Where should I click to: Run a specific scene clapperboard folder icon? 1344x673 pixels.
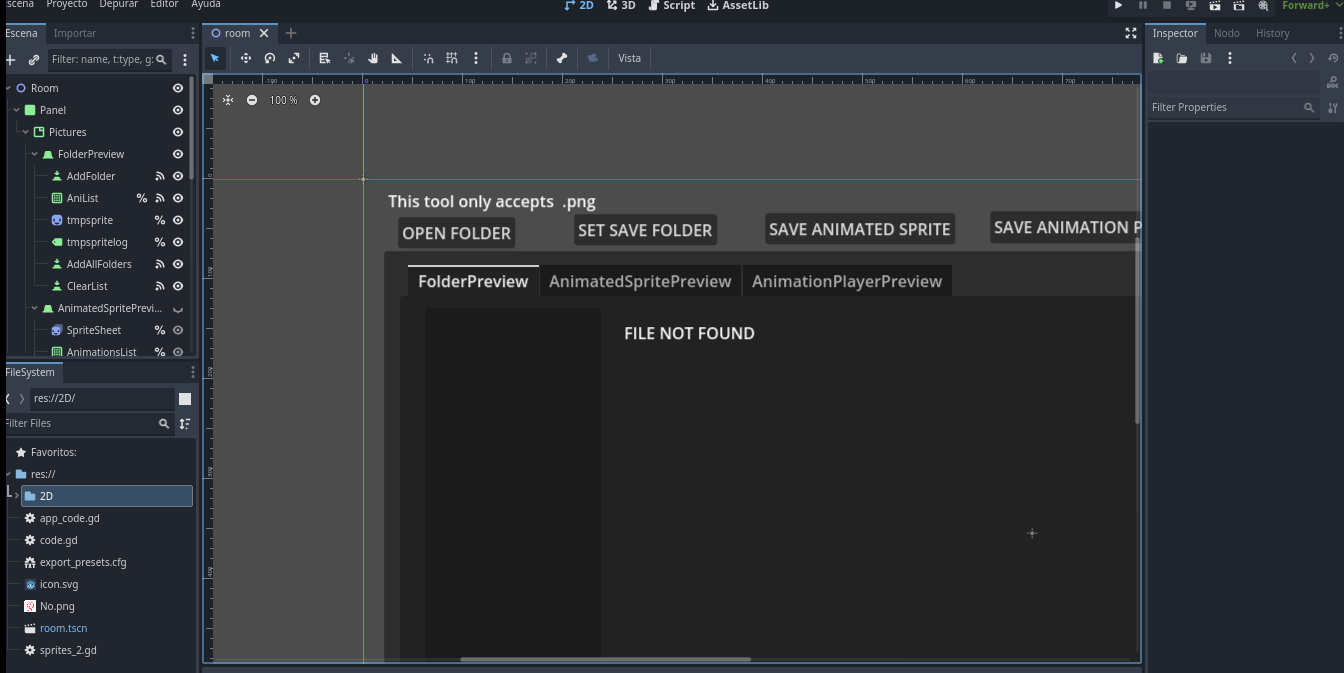pos(1239,5)
